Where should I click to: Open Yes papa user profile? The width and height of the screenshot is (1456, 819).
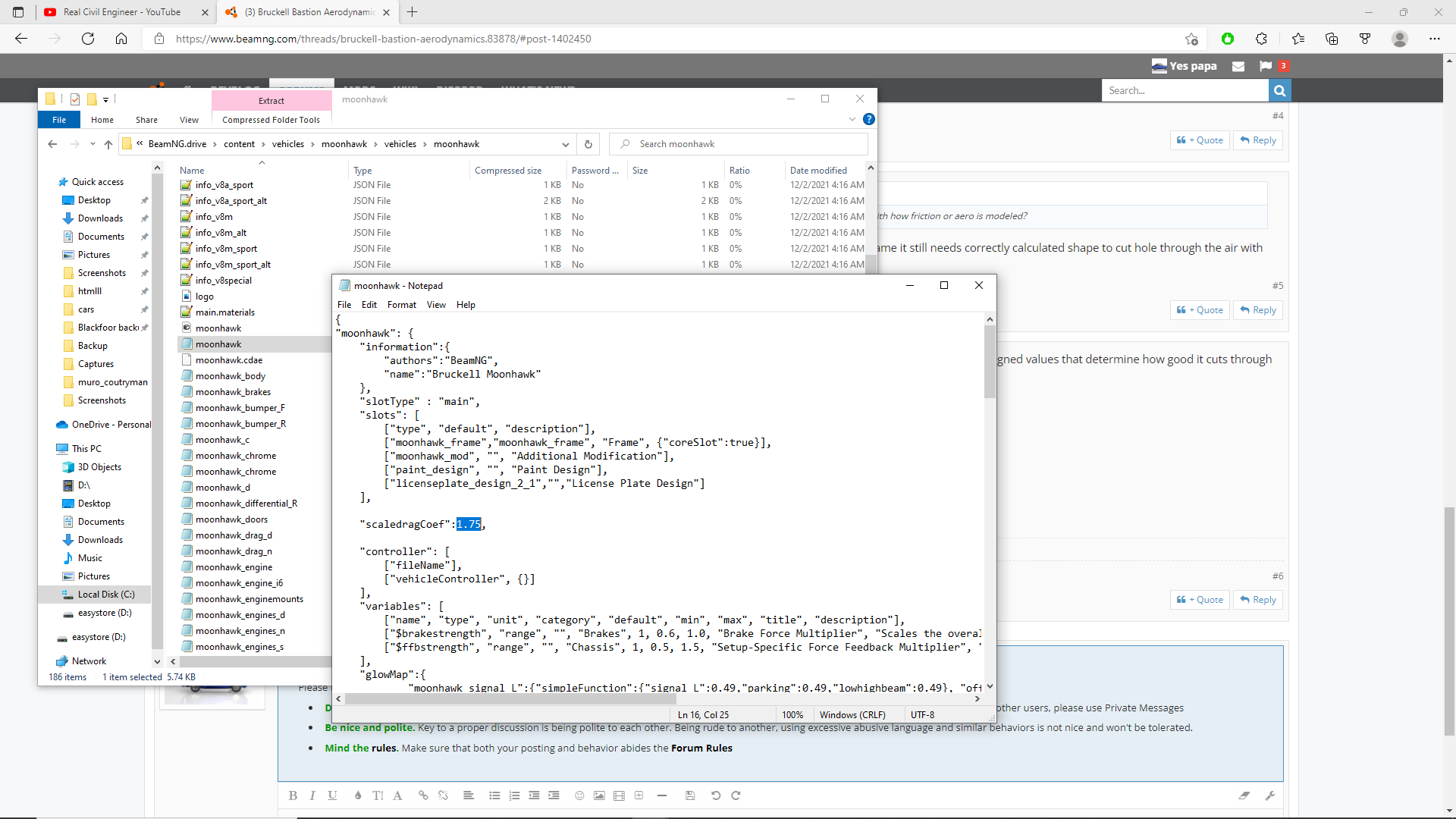(x=1193, y=66)
